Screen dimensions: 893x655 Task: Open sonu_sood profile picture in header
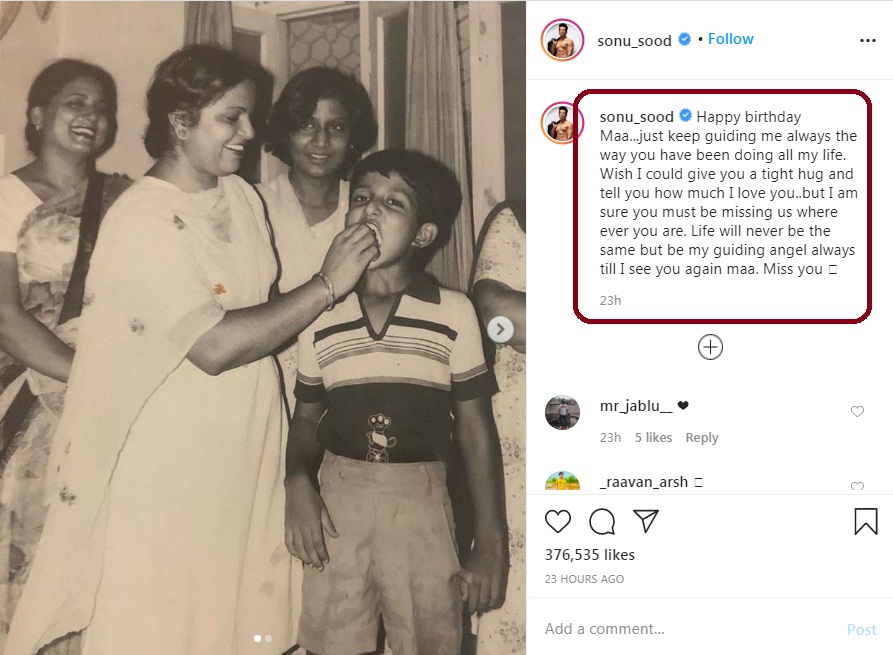(x=562, y=40)
